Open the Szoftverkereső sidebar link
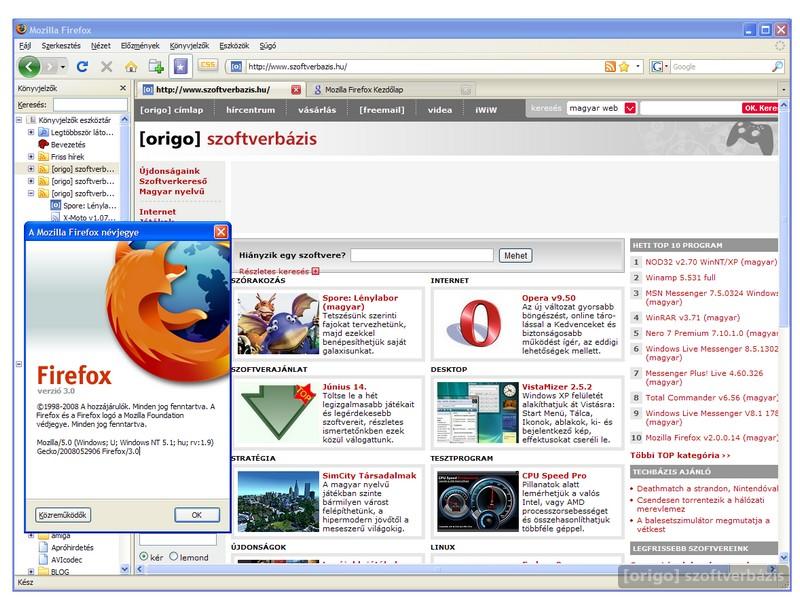The width and height of the screenshot is (800, 600). pyautogui.click(x=173, y=181)
